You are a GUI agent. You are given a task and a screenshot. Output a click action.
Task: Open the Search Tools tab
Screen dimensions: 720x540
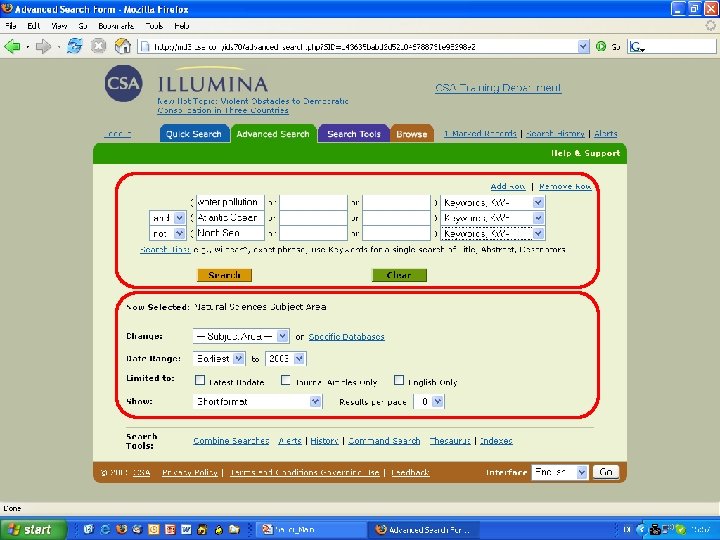[x=354, y=134]
